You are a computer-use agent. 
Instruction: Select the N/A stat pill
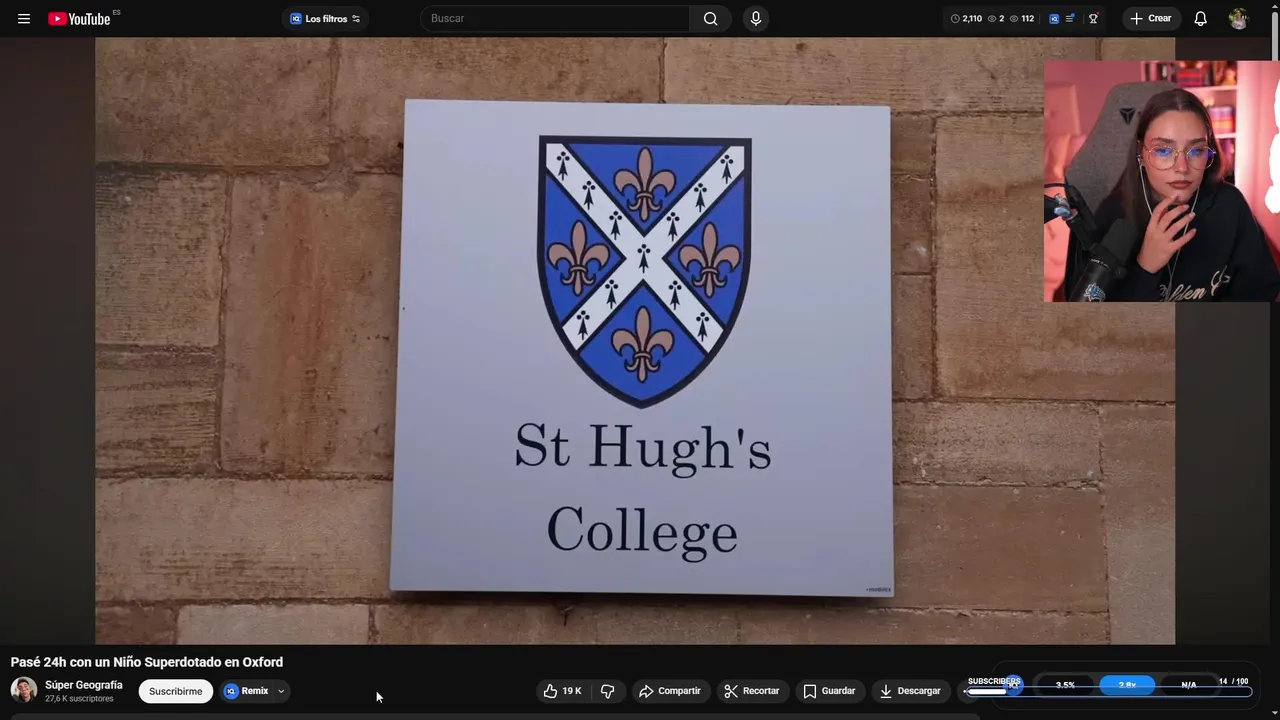click(1189, 685)
